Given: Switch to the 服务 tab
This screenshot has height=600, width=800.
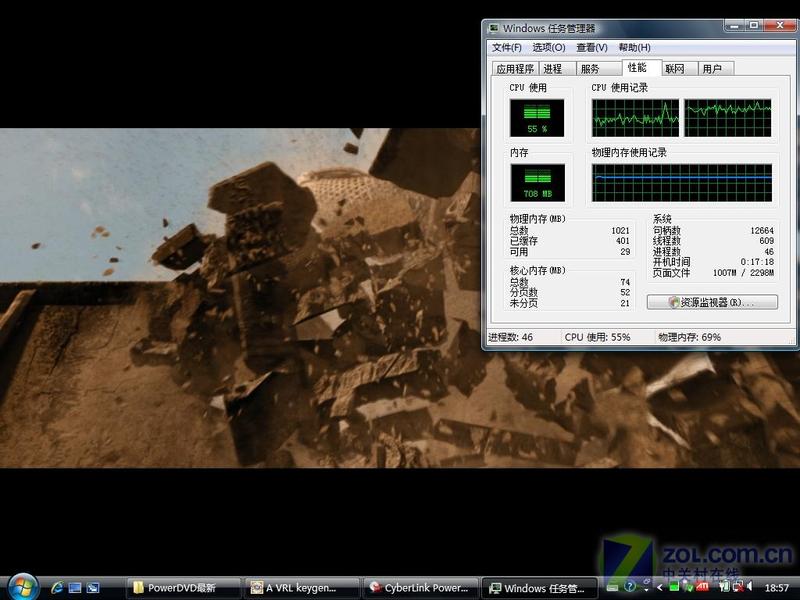Looking at the screenshot, I should coord(598,68).
